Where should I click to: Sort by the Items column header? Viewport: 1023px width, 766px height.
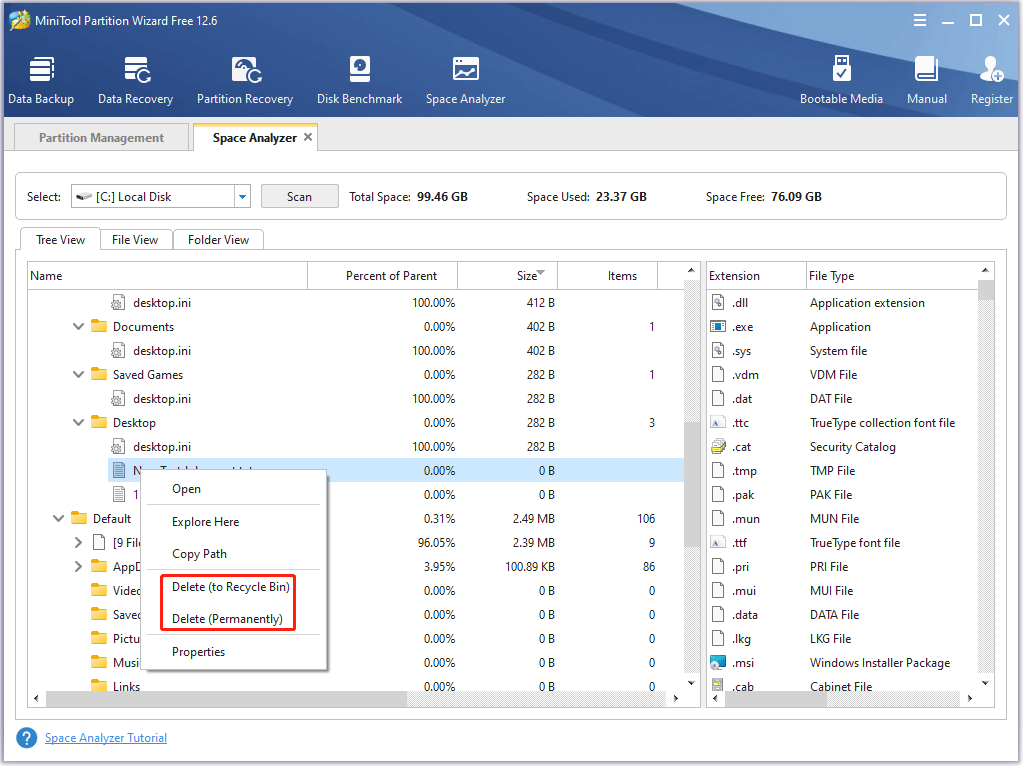[x=607, y=276]
